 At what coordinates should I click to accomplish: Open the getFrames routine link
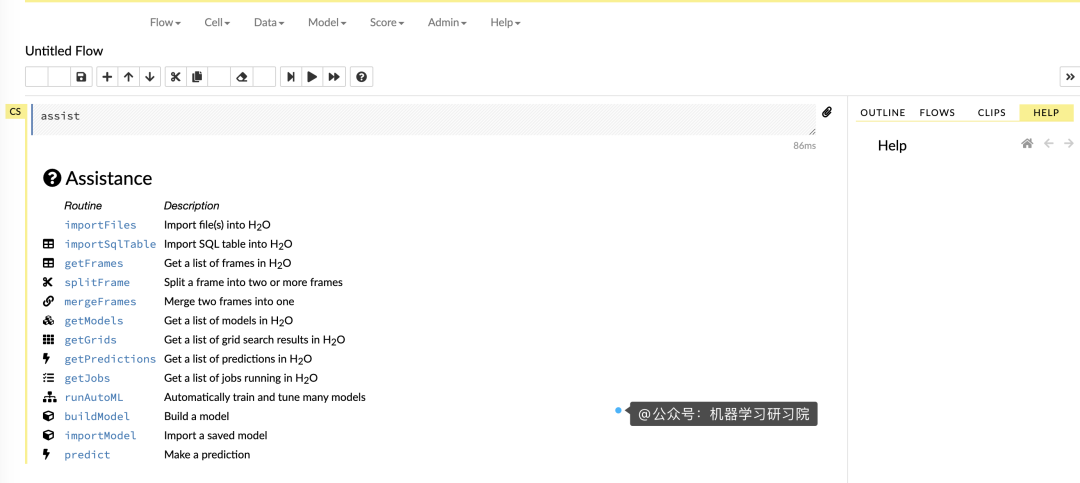click(x=94, y=263)
